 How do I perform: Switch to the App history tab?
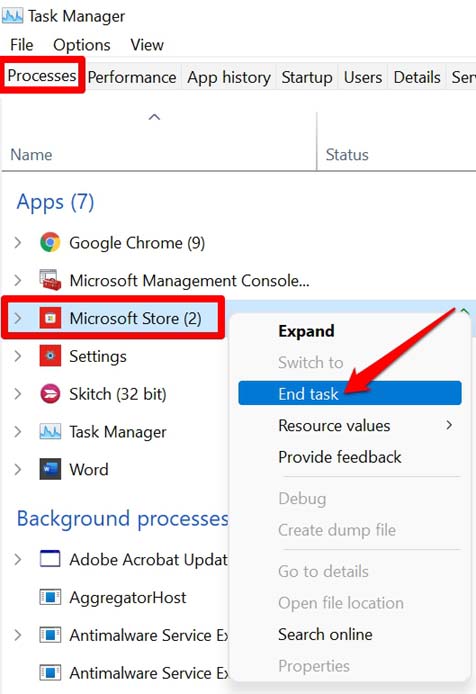point(229,77)
